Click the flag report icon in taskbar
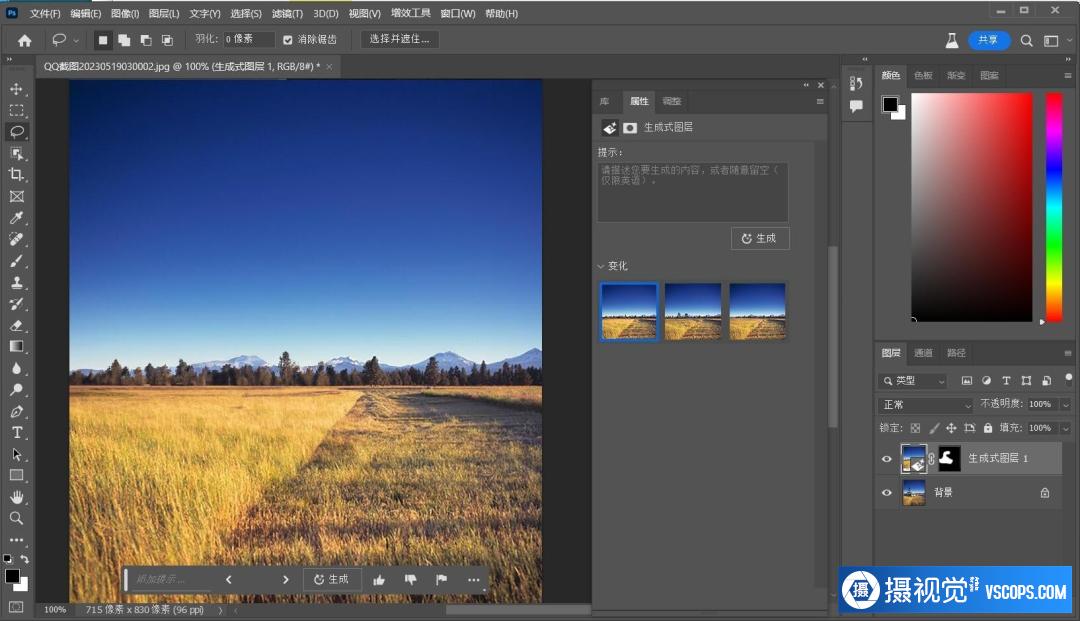1080x621 pixels. (x=442, y=580)
